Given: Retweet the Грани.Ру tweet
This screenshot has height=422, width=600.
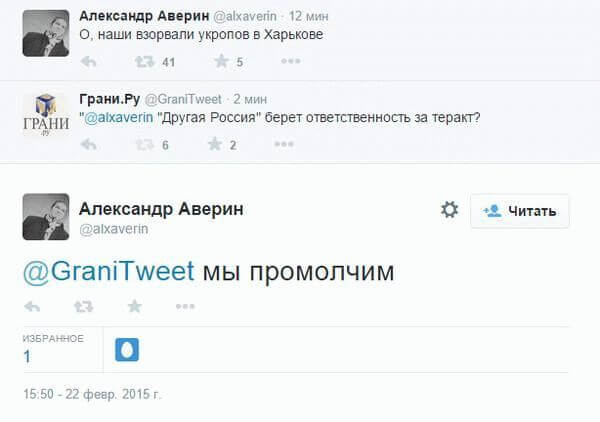Looking at the screenshot, I should pyautogui.click(x=145, y=145).
